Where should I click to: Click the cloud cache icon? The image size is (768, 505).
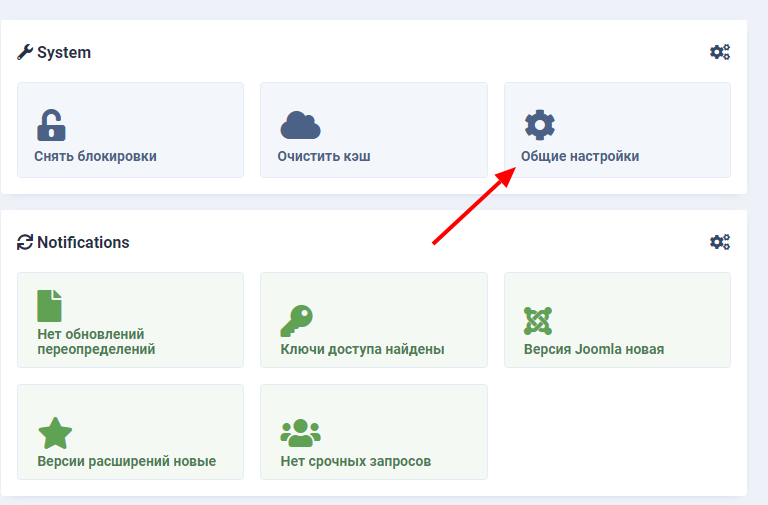point(300,125)
